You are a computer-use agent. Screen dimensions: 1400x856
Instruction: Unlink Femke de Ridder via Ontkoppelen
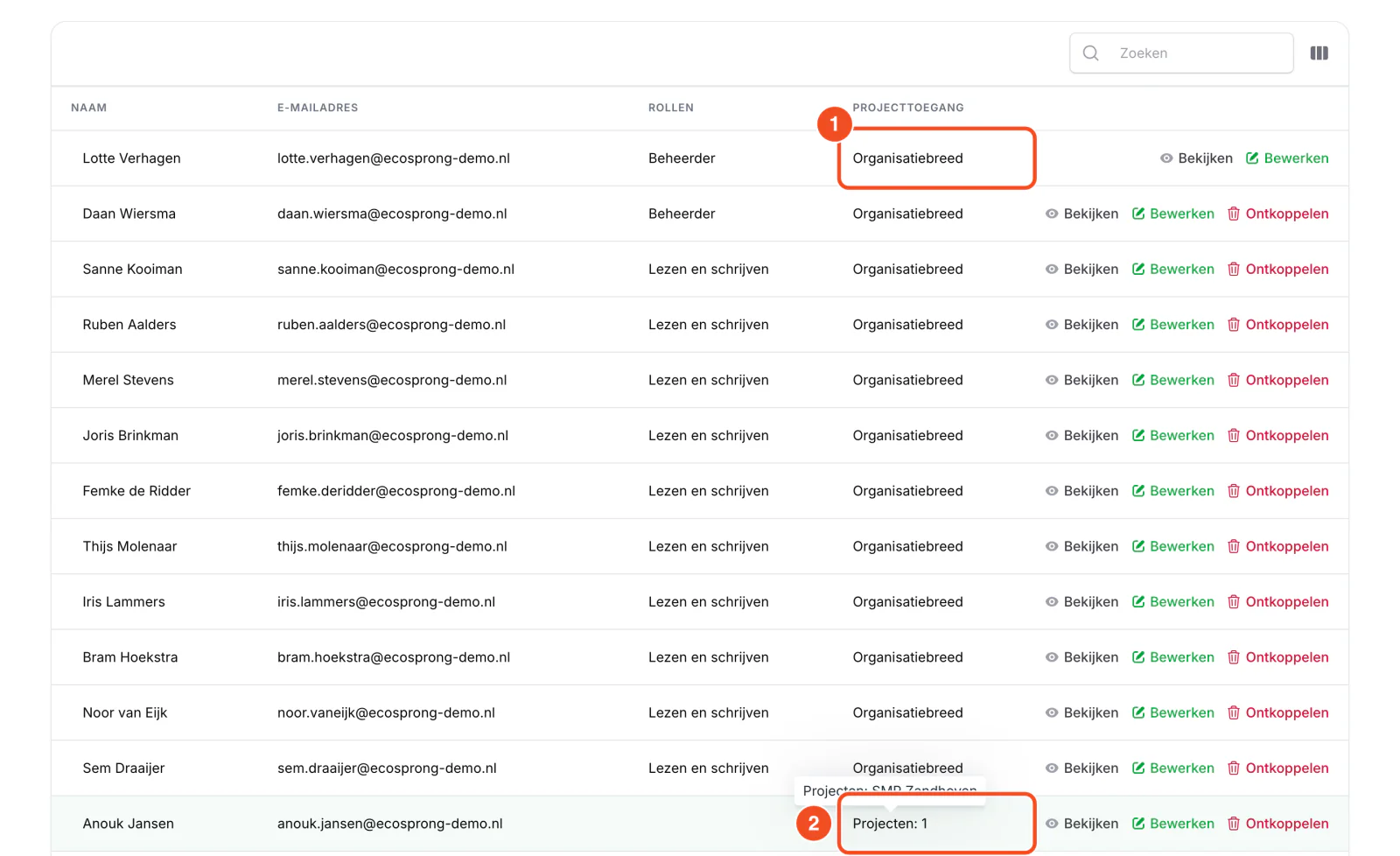coord(1277,491)
